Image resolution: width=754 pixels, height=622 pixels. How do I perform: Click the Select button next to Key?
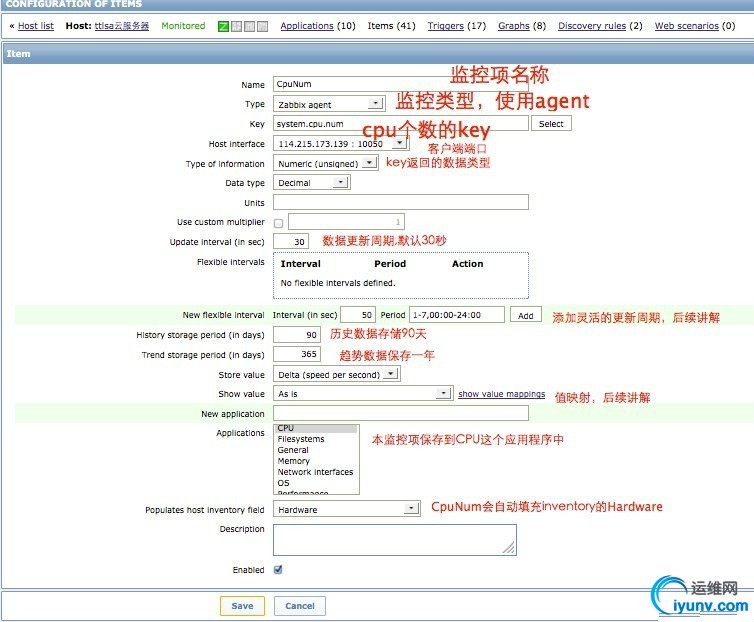click(x=551, y=124)
